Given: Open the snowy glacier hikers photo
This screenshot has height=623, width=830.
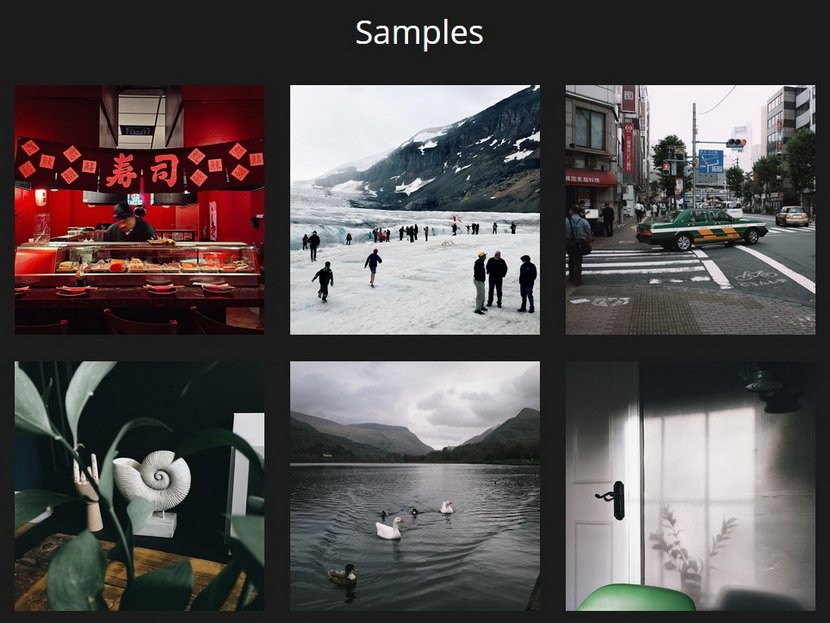Looking at the screenshot, I should coord(414,209).
